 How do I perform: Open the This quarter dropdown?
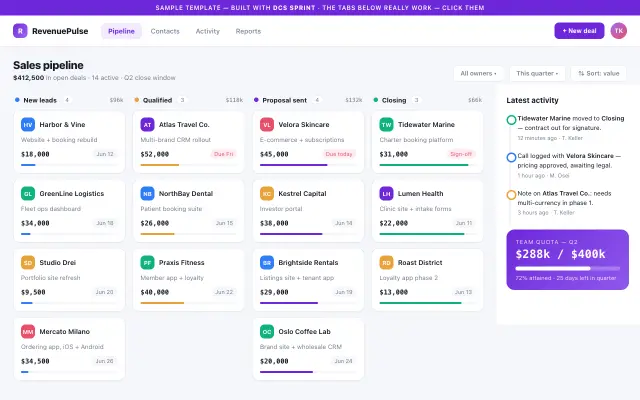537,73
